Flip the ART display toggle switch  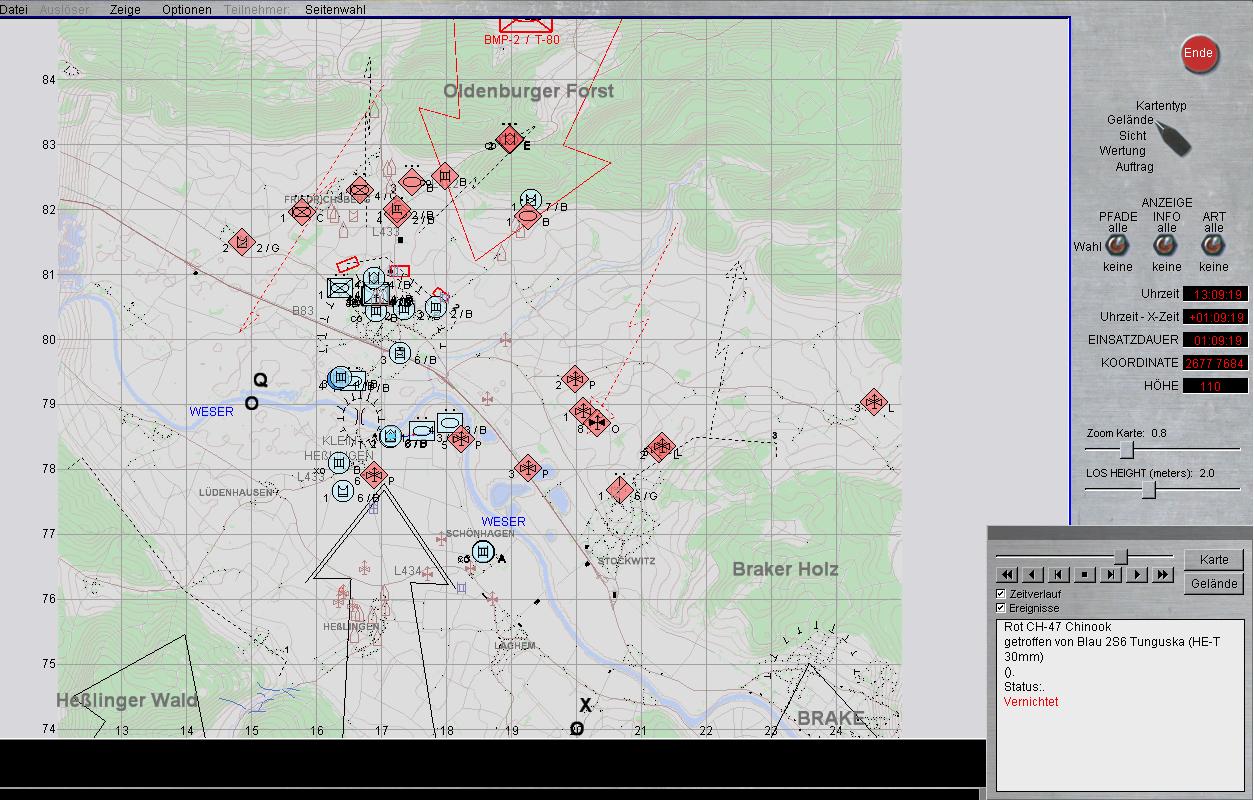(x=1213, y=246)
